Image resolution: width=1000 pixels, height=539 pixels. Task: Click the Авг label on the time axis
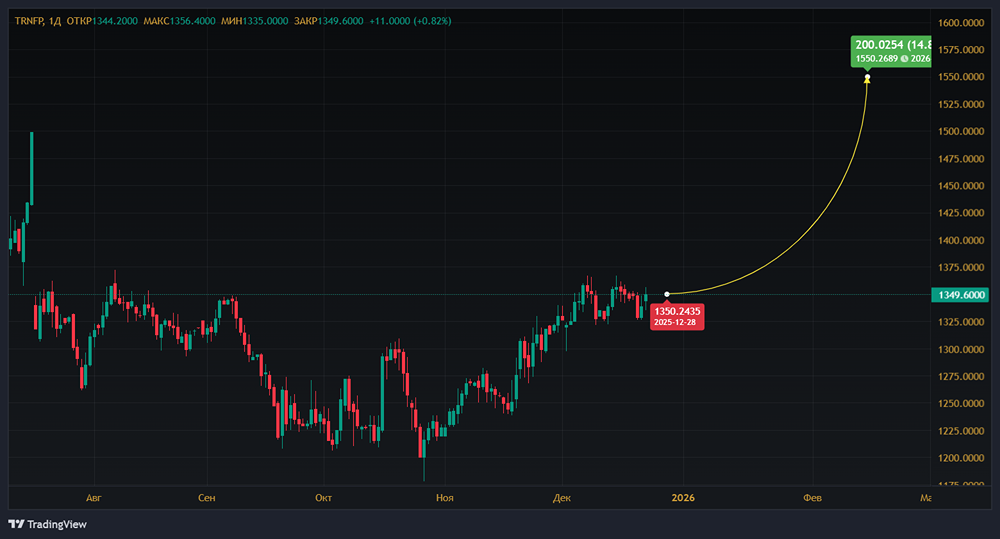94,497
